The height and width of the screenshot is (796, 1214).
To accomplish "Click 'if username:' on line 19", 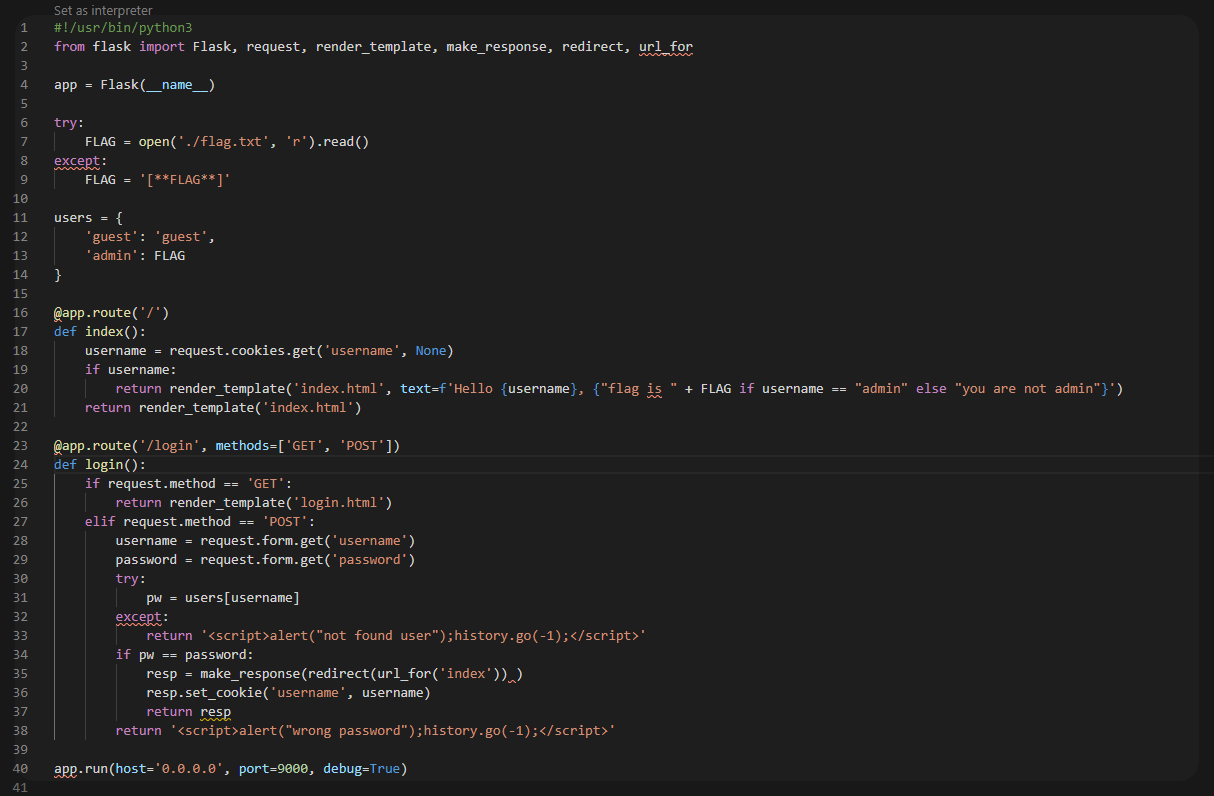I will [x=131, y=370].
